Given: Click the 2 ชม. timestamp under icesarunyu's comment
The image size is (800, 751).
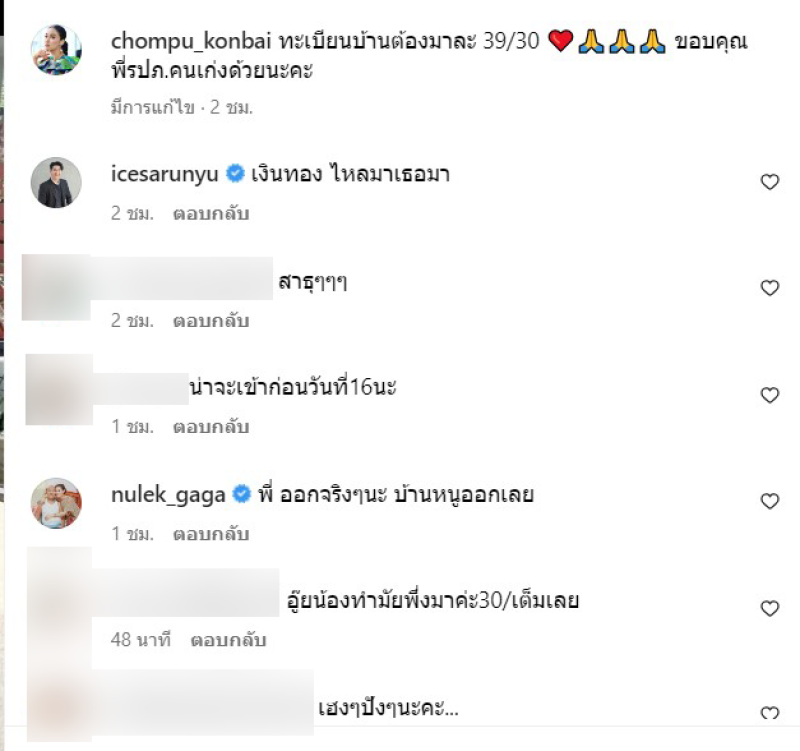Looking at the screenshot, I should (x=132, y=213).
